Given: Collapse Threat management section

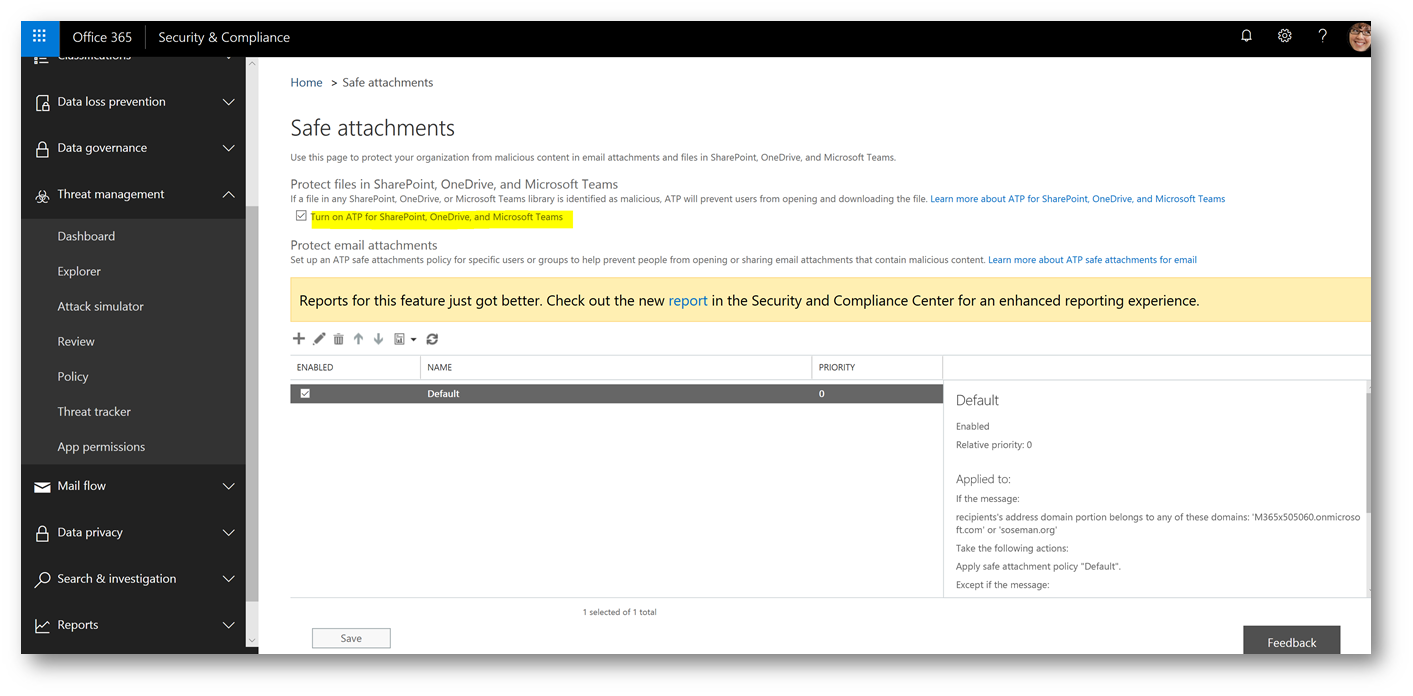Looking at the screenshot, I should [228, 195].
